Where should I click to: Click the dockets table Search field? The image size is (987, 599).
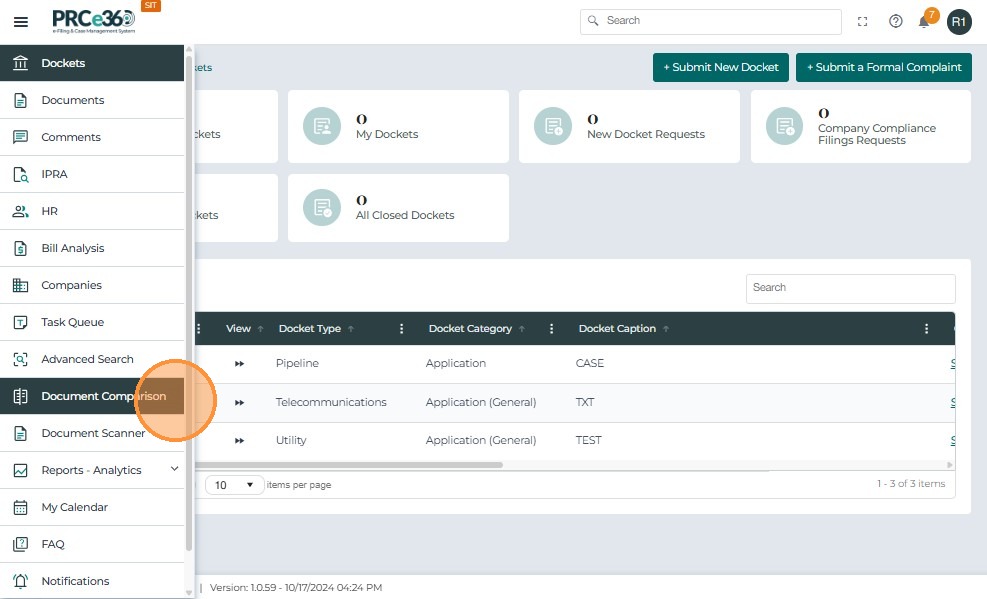[850, 288]
